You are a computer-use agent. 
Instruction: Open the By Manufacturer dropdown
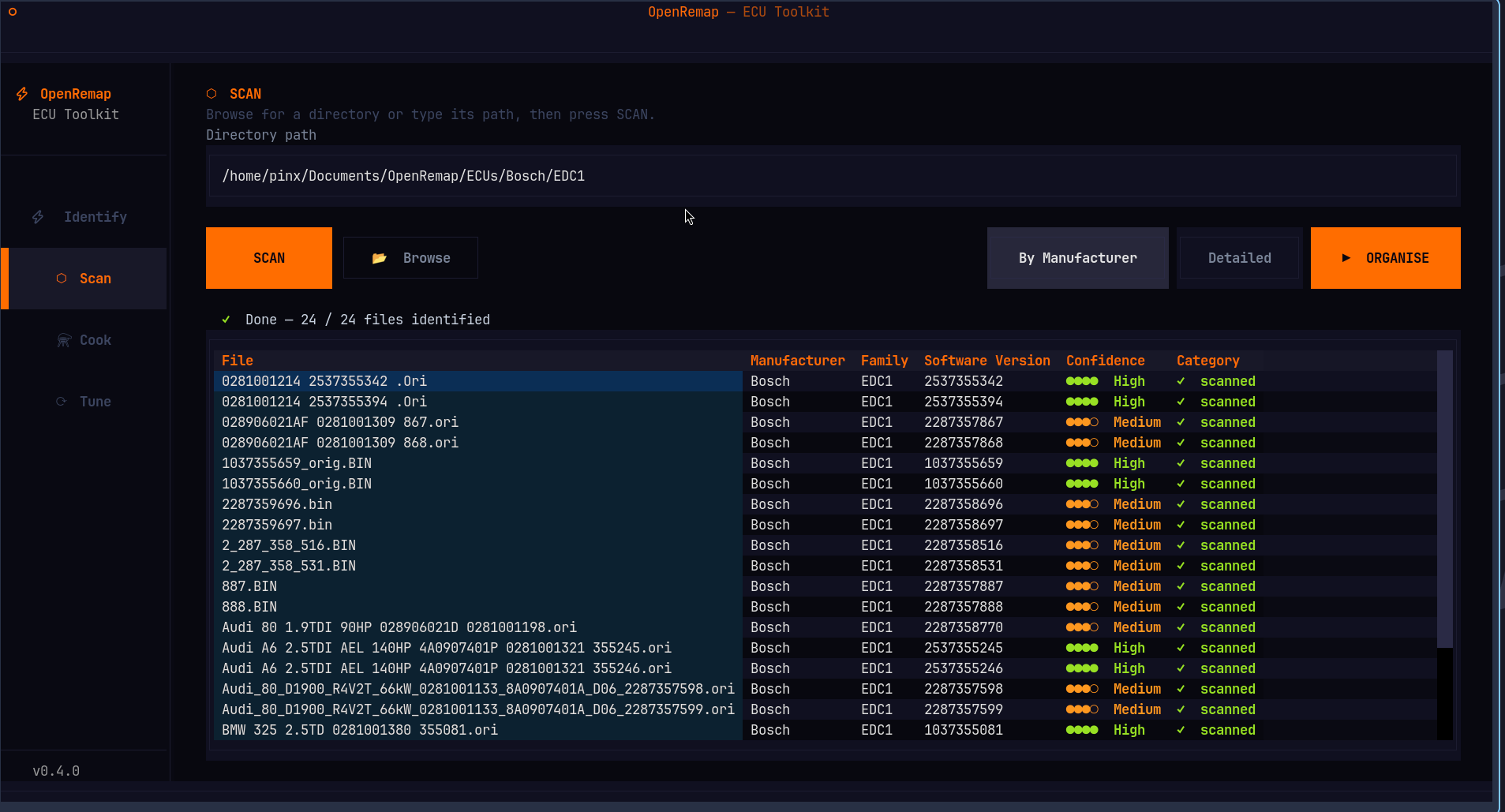tap(1076, 257)
